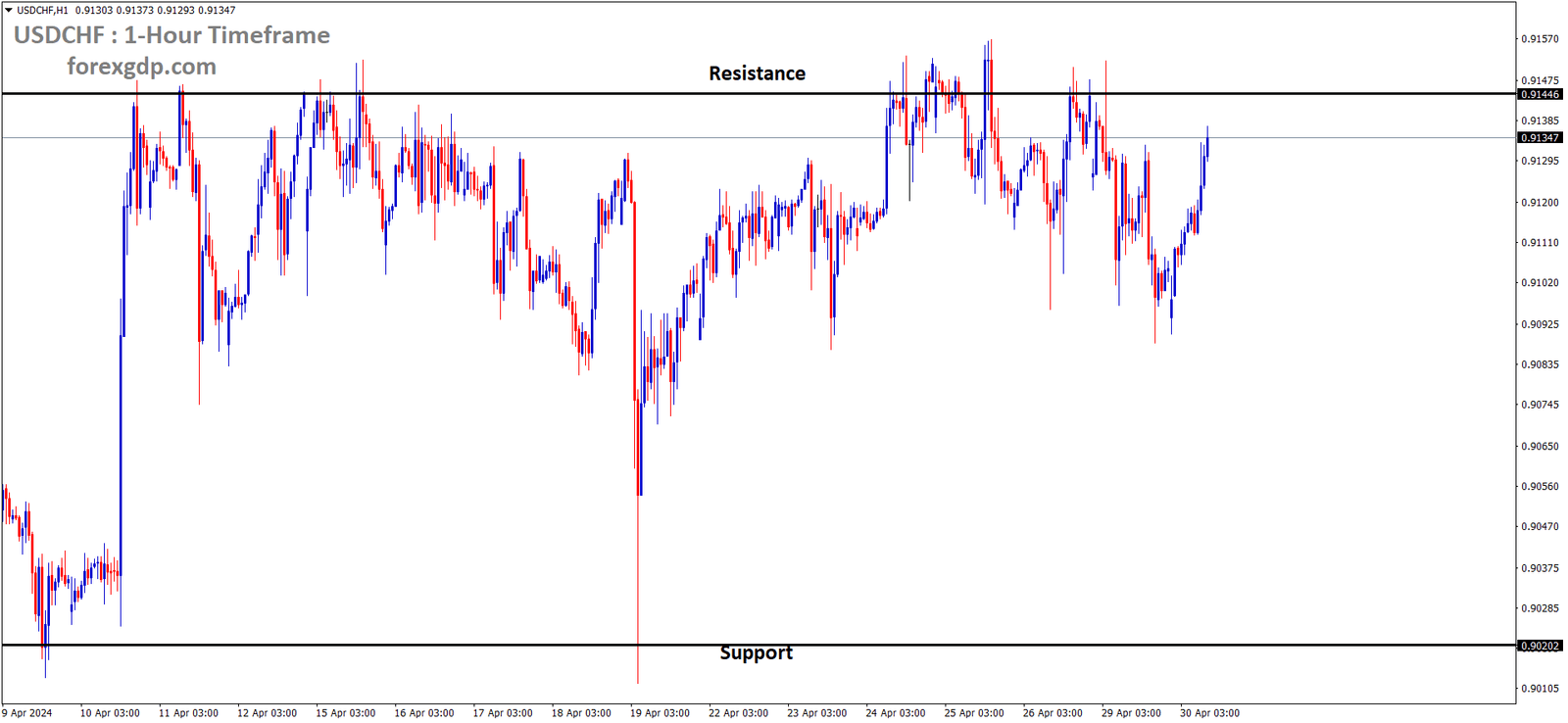This screenshot has height=723, width=1568.
Task: Click the 0.91570 price axis label
Action: point(1540,39)
